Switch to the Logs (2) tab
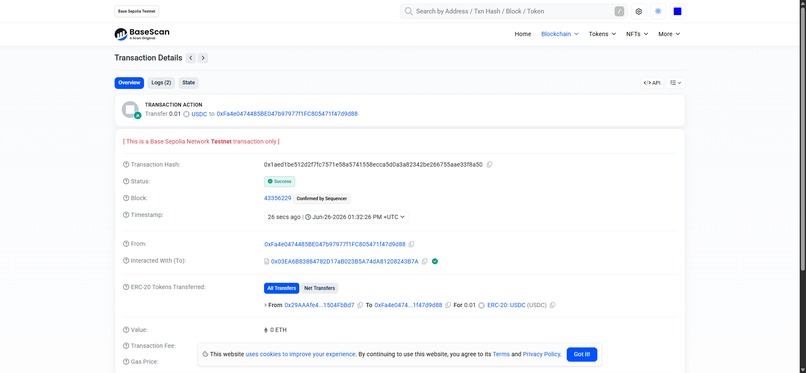The width and height of the screenshot is (806, 373). tap(161, 83)
